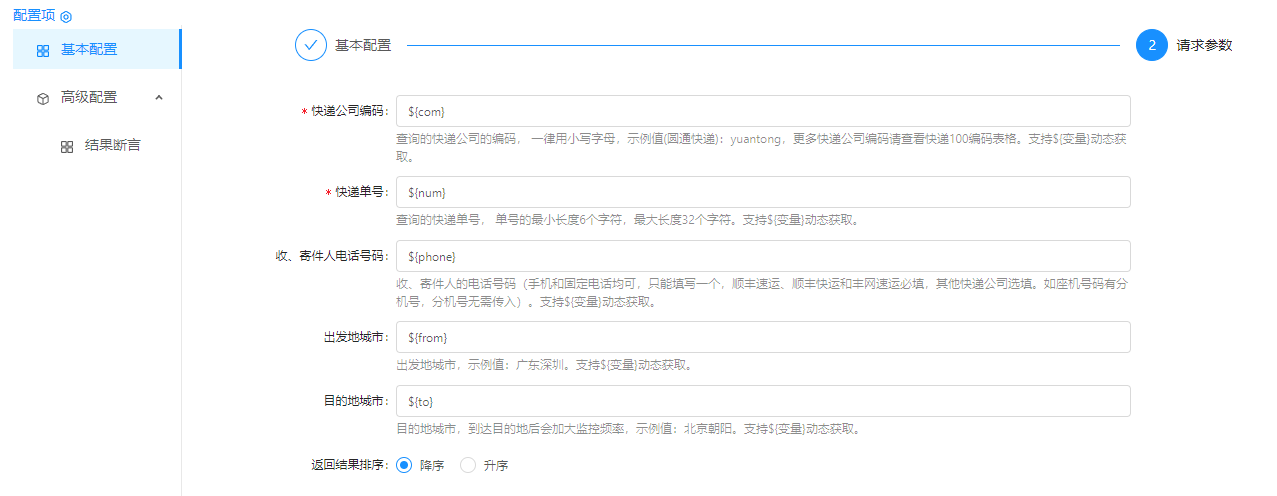Go back to the 基本配置 step title
1277x496 pixels.
click(x=363, y=45)
